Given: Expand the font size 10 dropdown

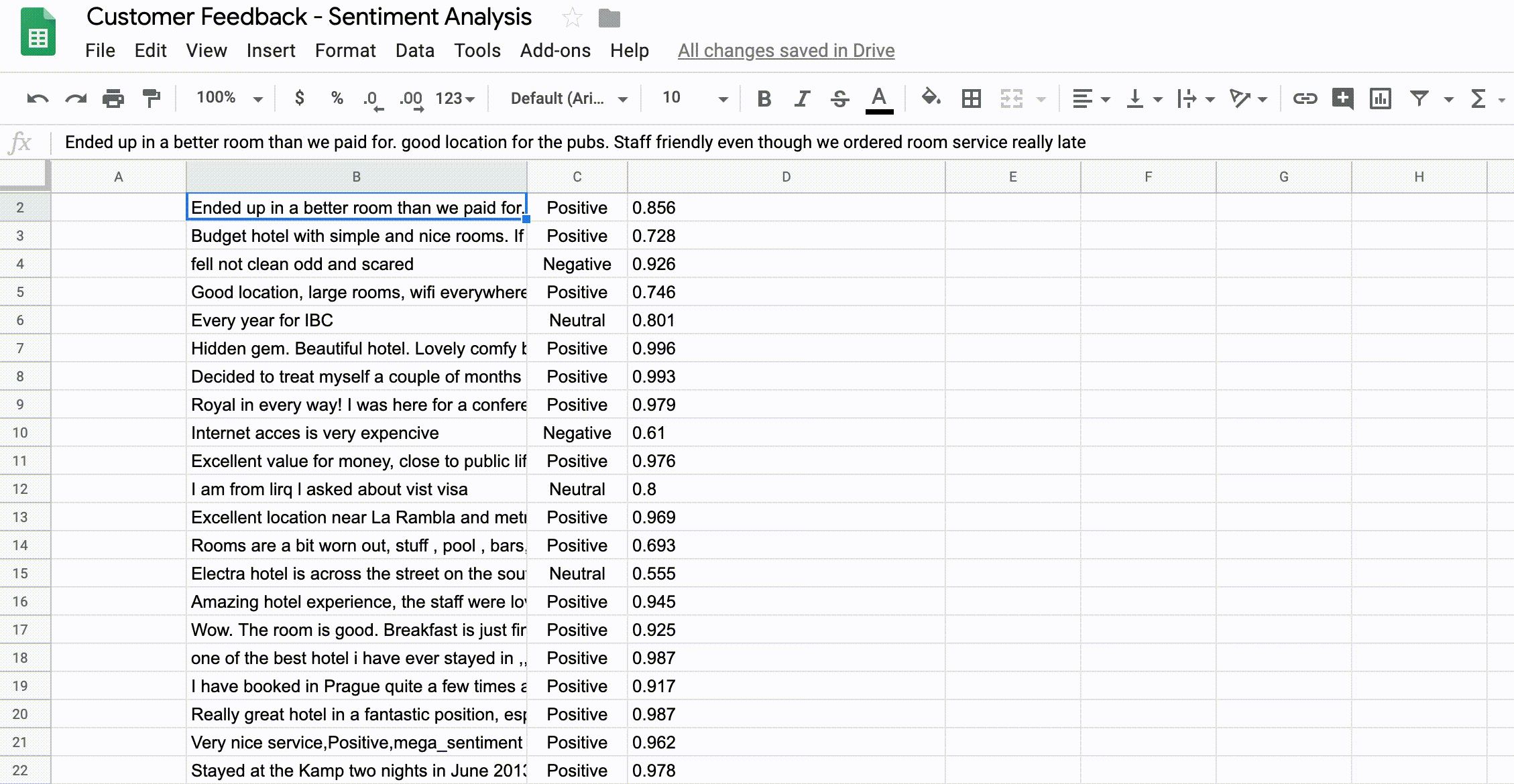Looking at the screenshot, I should 695,98.
